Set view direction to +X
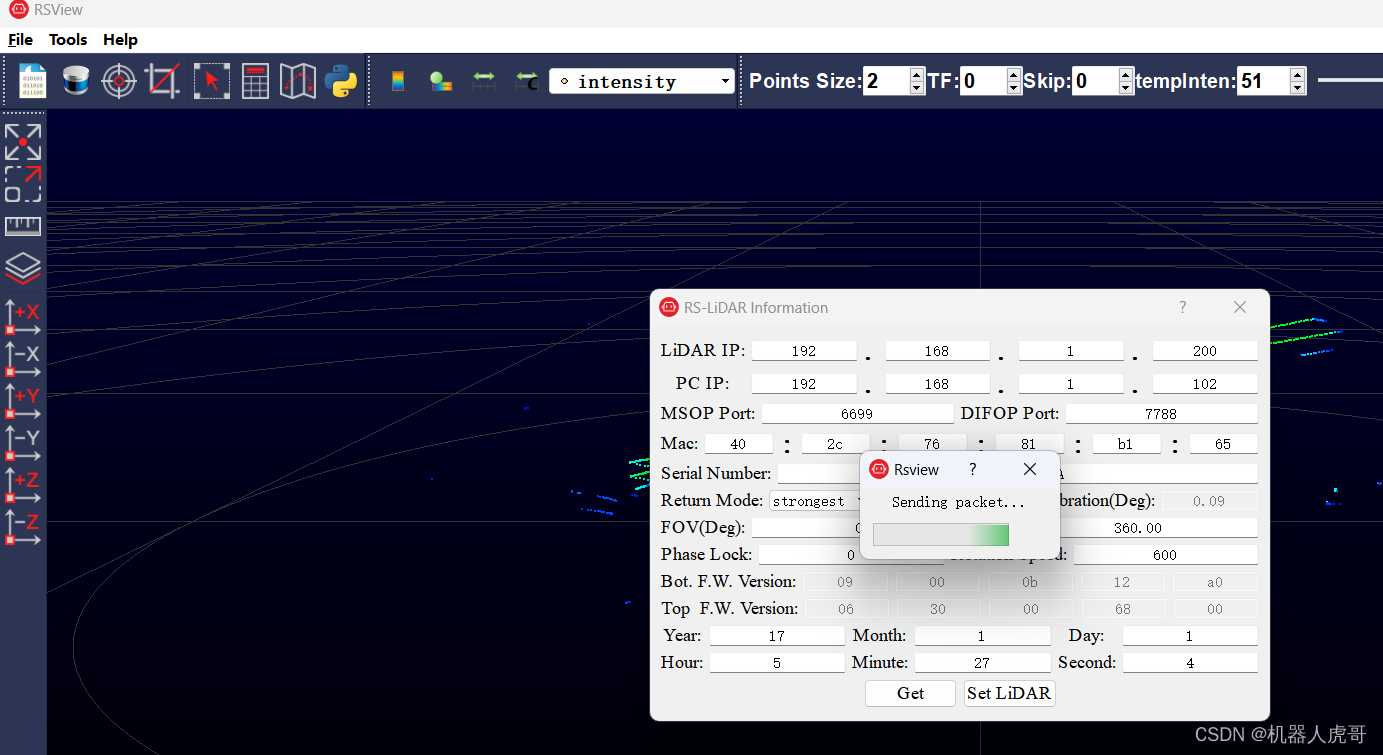This screenshot has width=1383, height=755. 23,316
